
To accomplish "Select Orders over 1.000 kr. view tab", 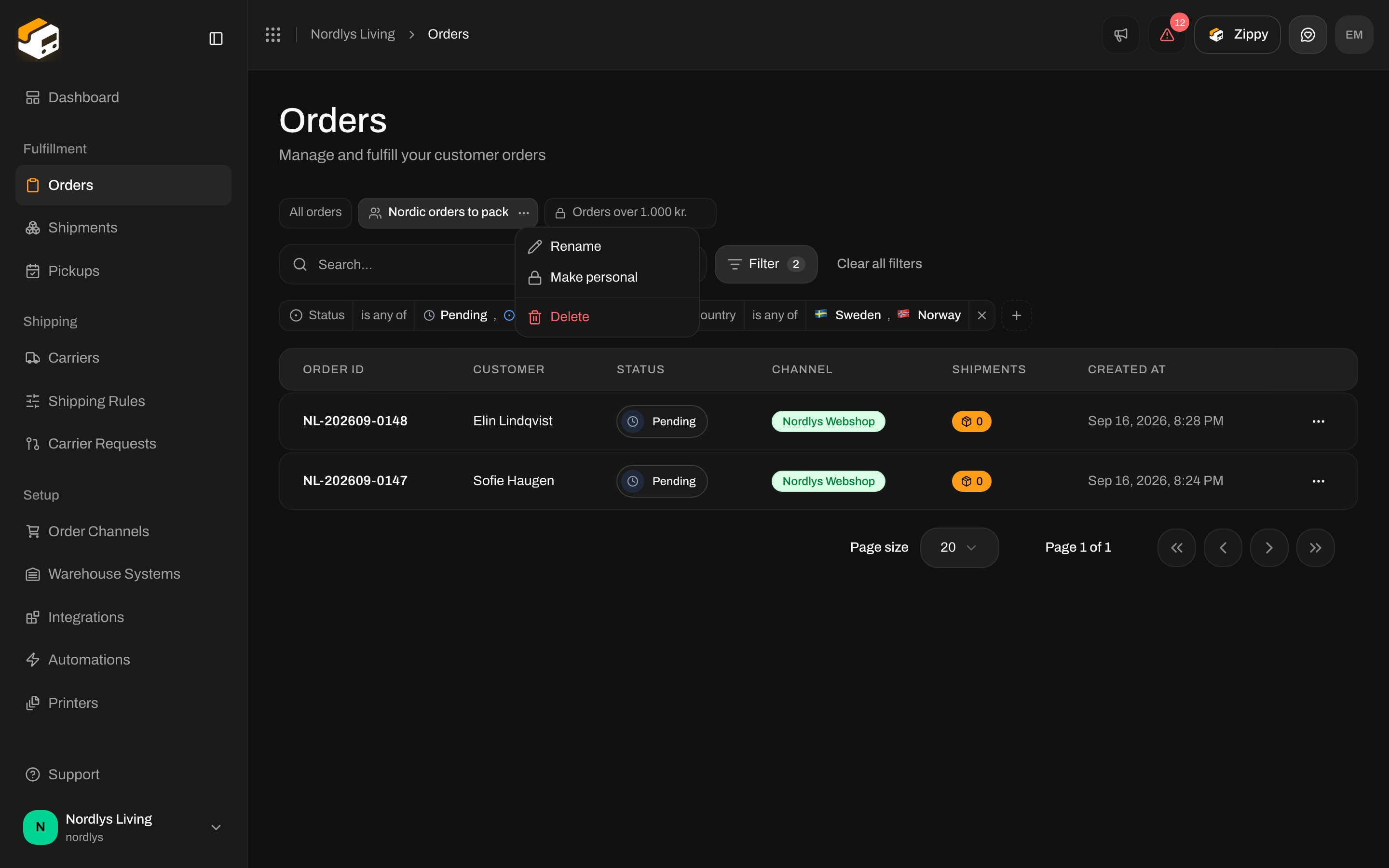I will click(630, 212).
